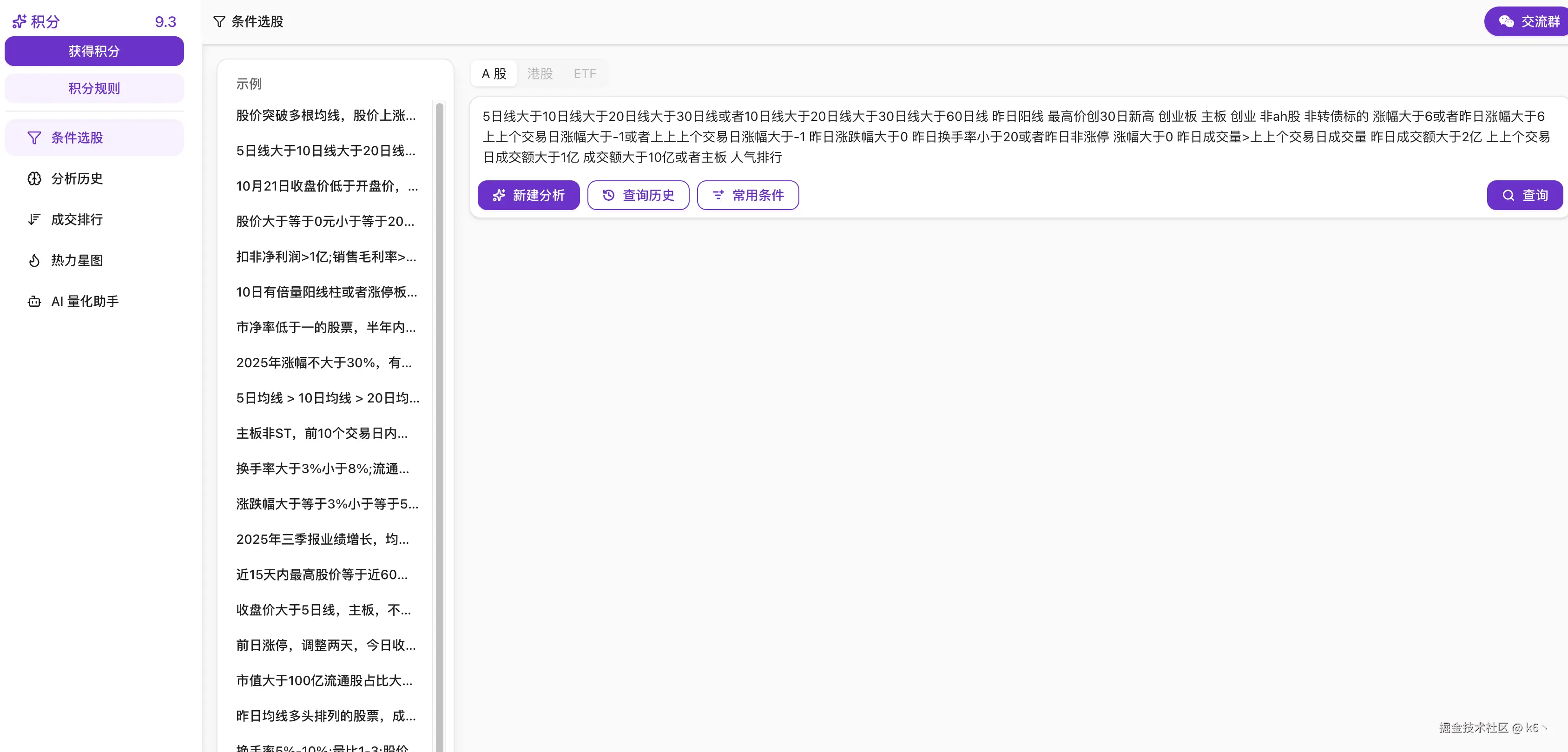
Task: Select example 5日均线 > 10日均线 > 20日均线
Action: click(327, 398)
